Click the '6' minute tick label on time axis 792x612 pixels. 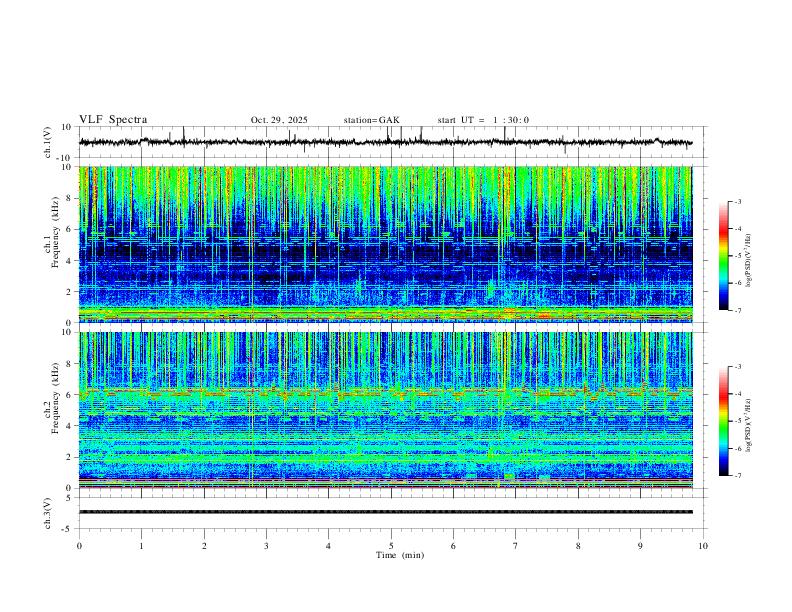coord(454,546)
